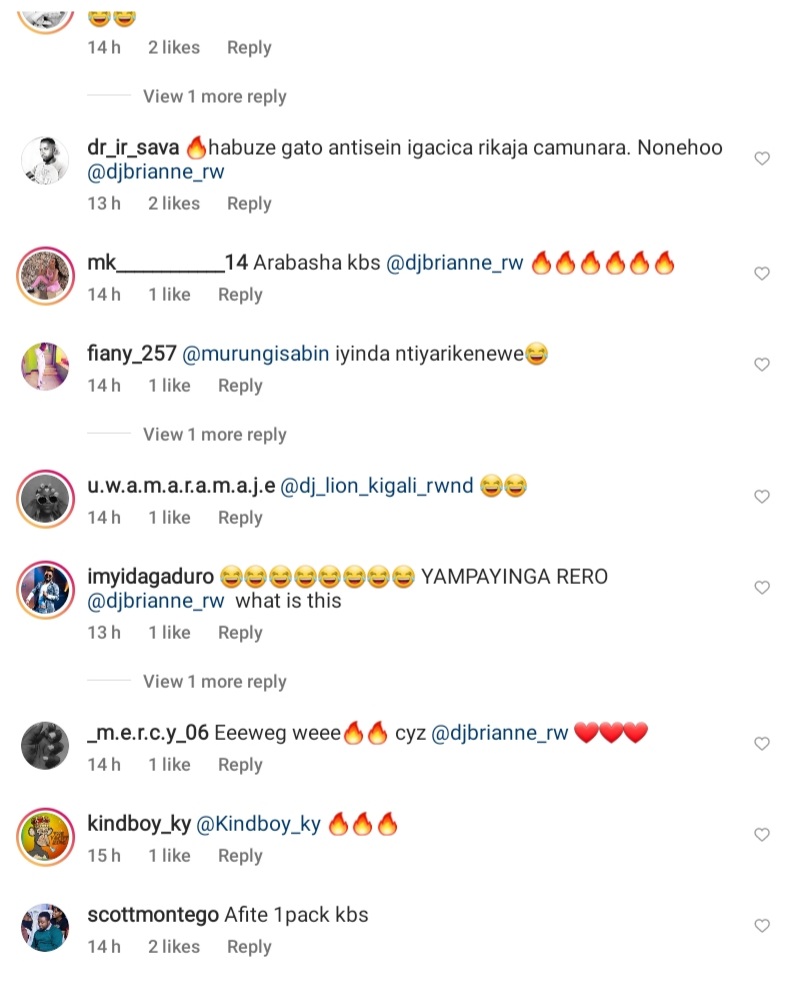Viewport: 800px width, 986px height.
Task: View 2 likes on dr_ir_sava's comment
Action: (x=174, y=204)
